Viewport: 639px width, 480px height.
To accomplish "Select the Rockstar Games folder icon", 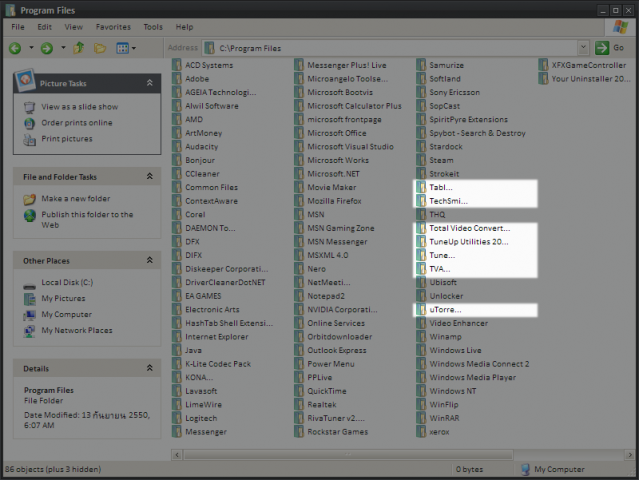I will pyautogui.click(x=299, y=432).
